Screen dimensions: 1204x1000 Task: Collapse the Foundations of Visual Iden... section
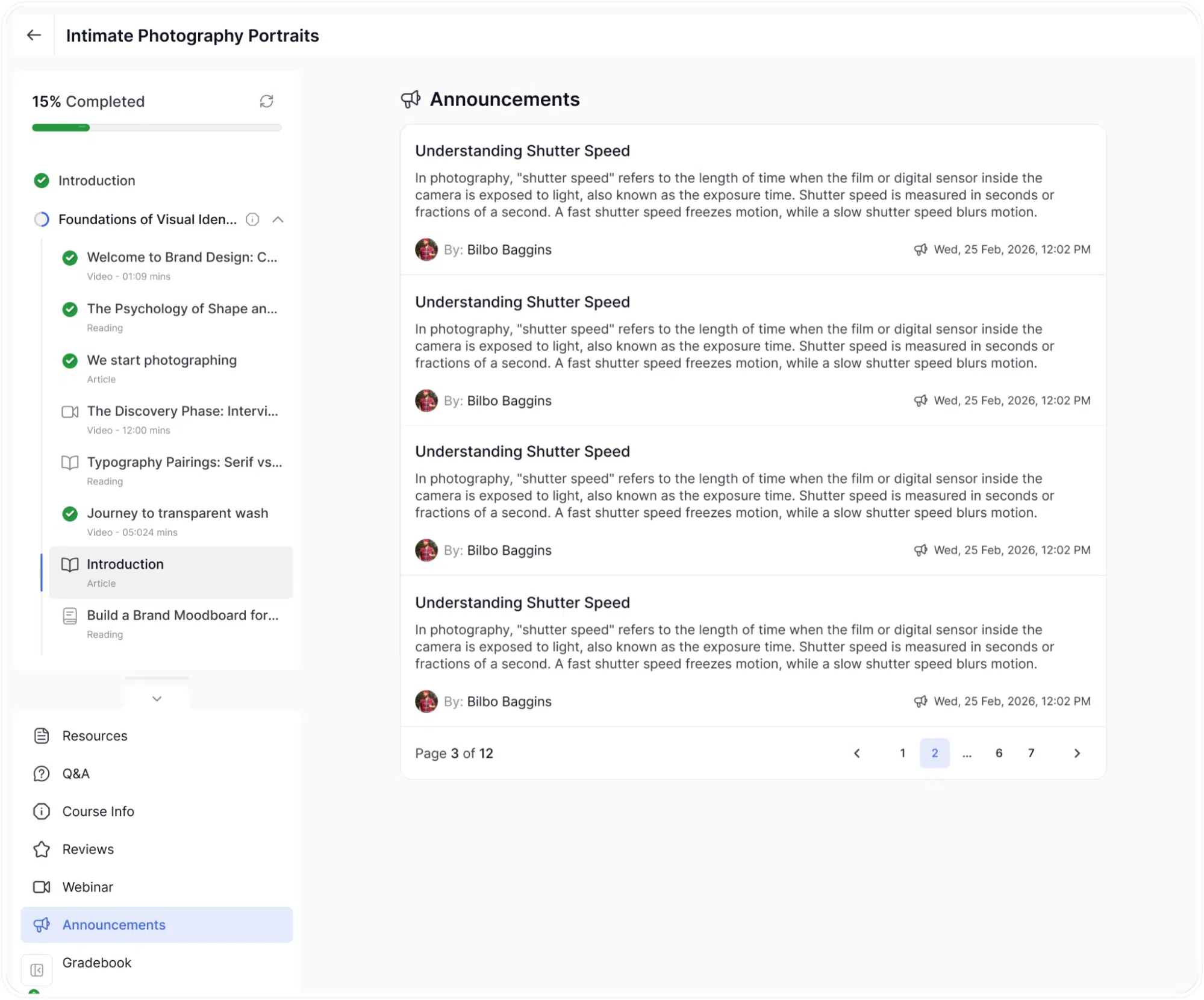(278, 219)
